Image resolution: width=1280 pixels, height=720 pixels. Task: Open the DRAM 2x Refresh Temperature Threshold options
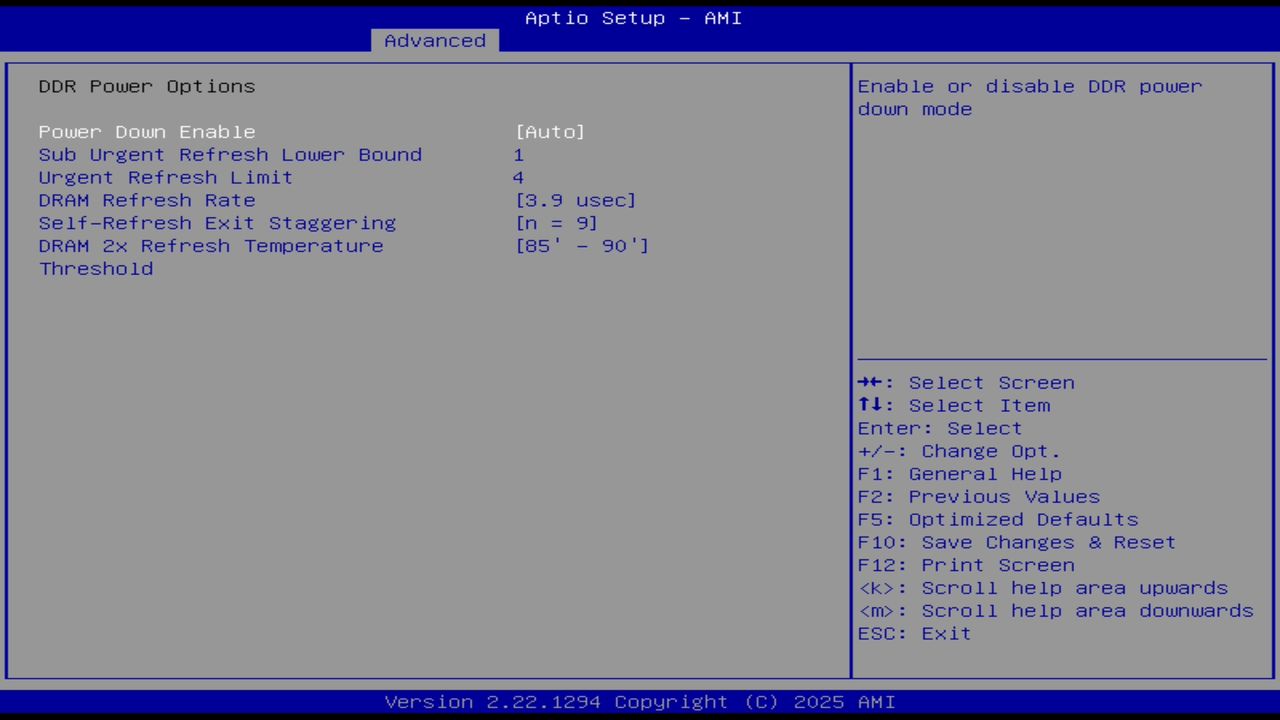211,246
